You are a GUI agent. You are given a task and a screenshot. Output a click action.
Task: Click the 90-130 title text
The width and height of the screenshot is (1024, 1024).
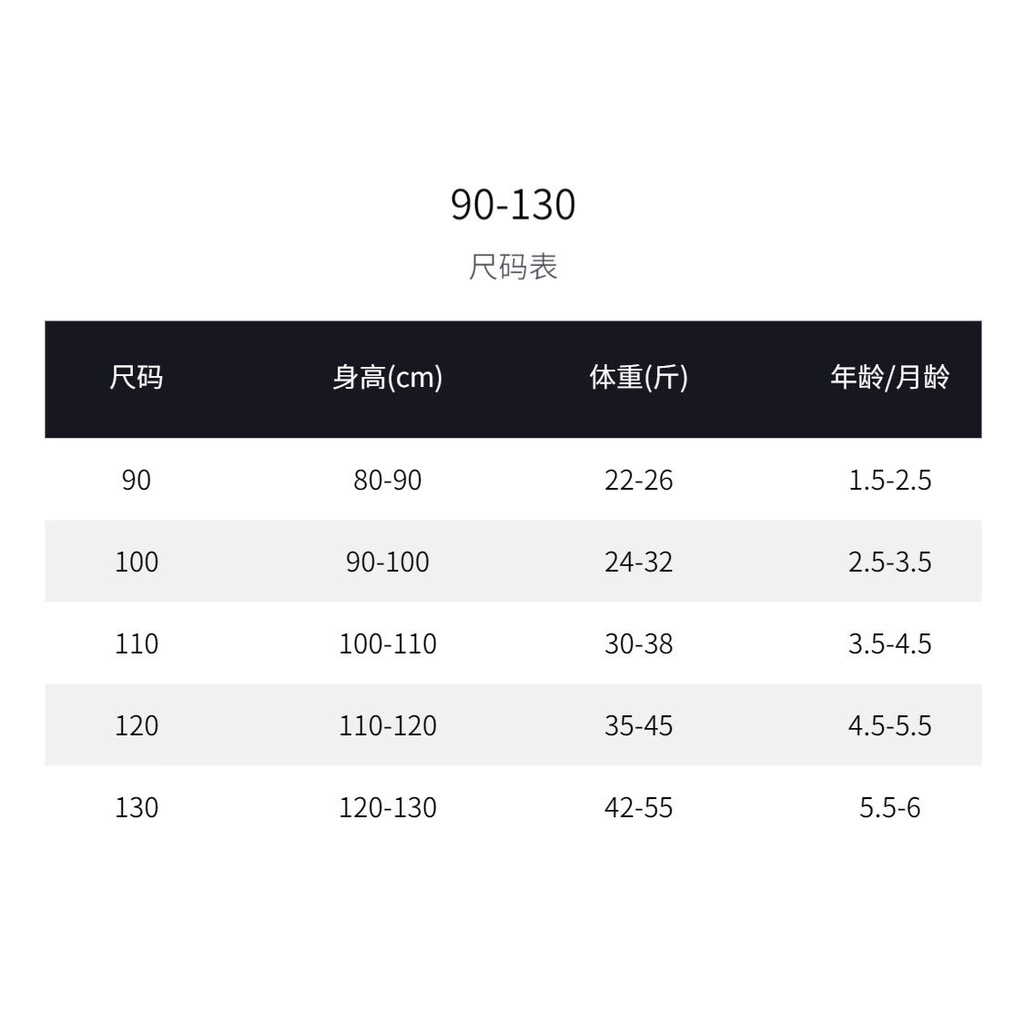point(512,205)
